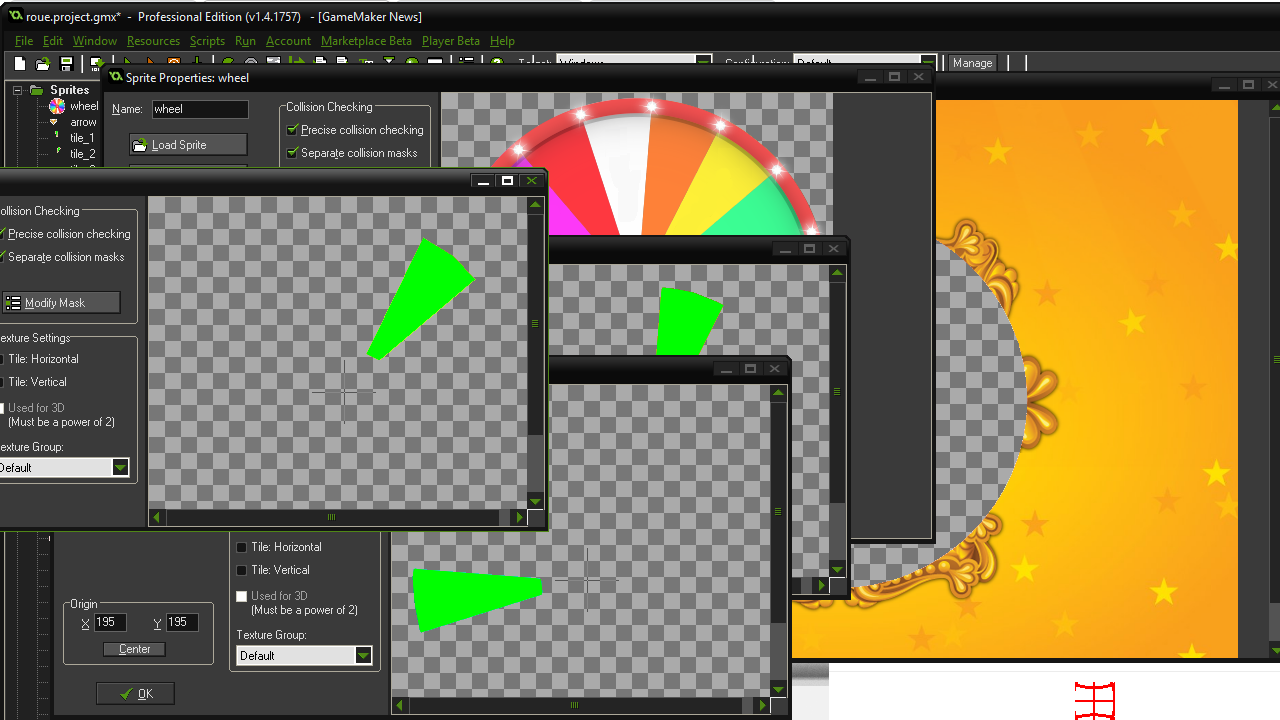Click the Load Sprite folder button
The height and width of the screenshot is (720, 1280).
click(x=188, y=145)
